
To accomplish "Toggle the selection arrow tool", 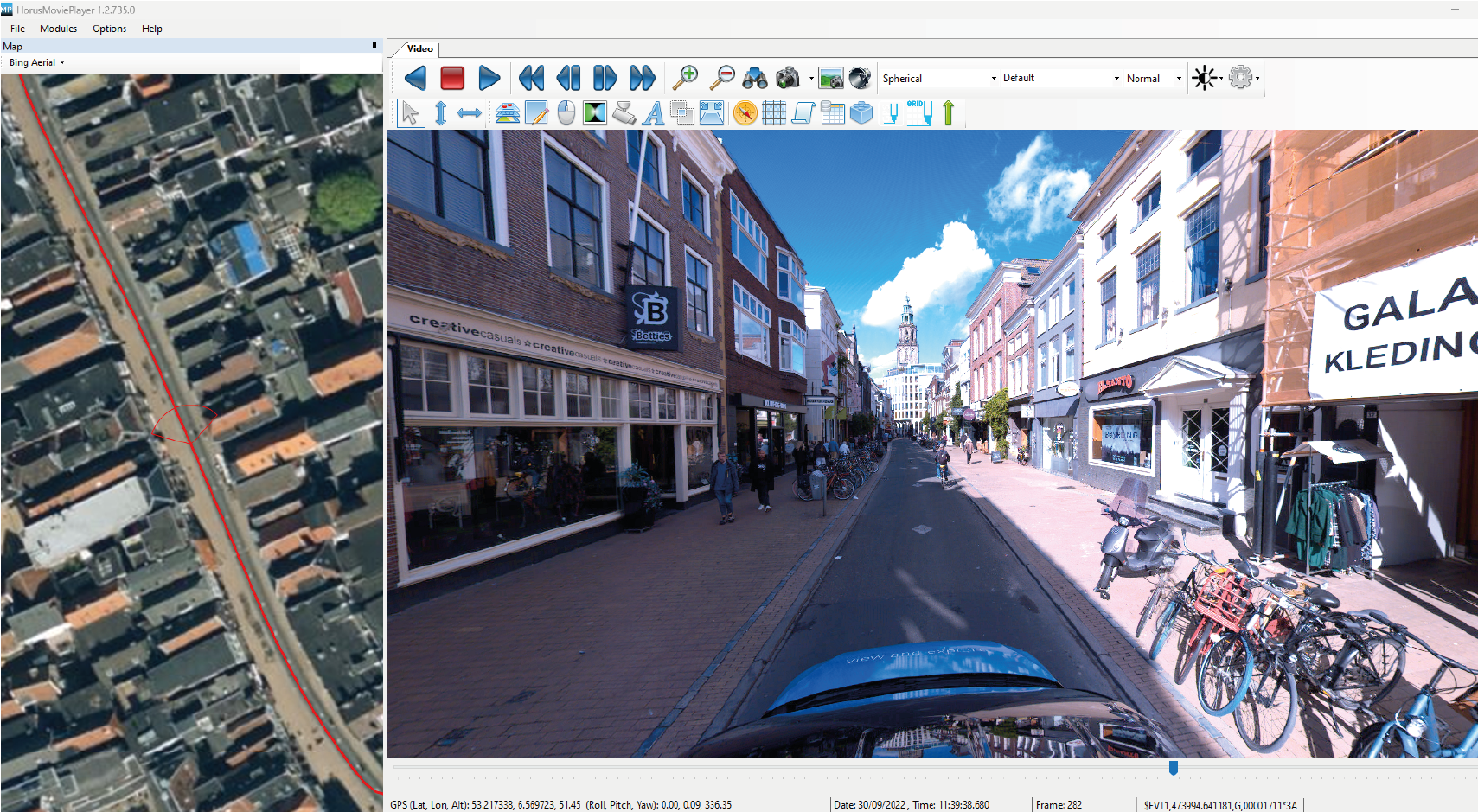I will pos(411,112).
